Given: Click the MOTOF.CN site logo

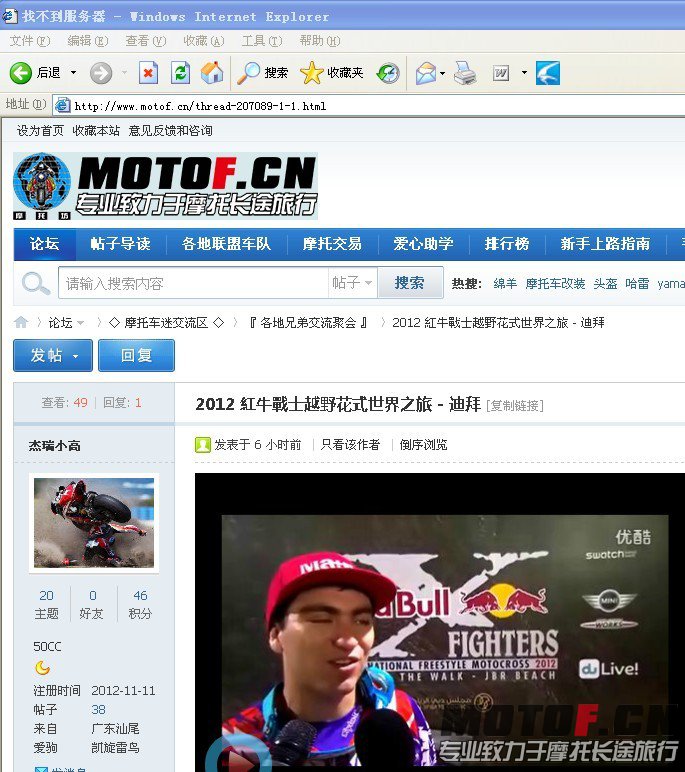Looking at the screenshot, I should [165, 186].
